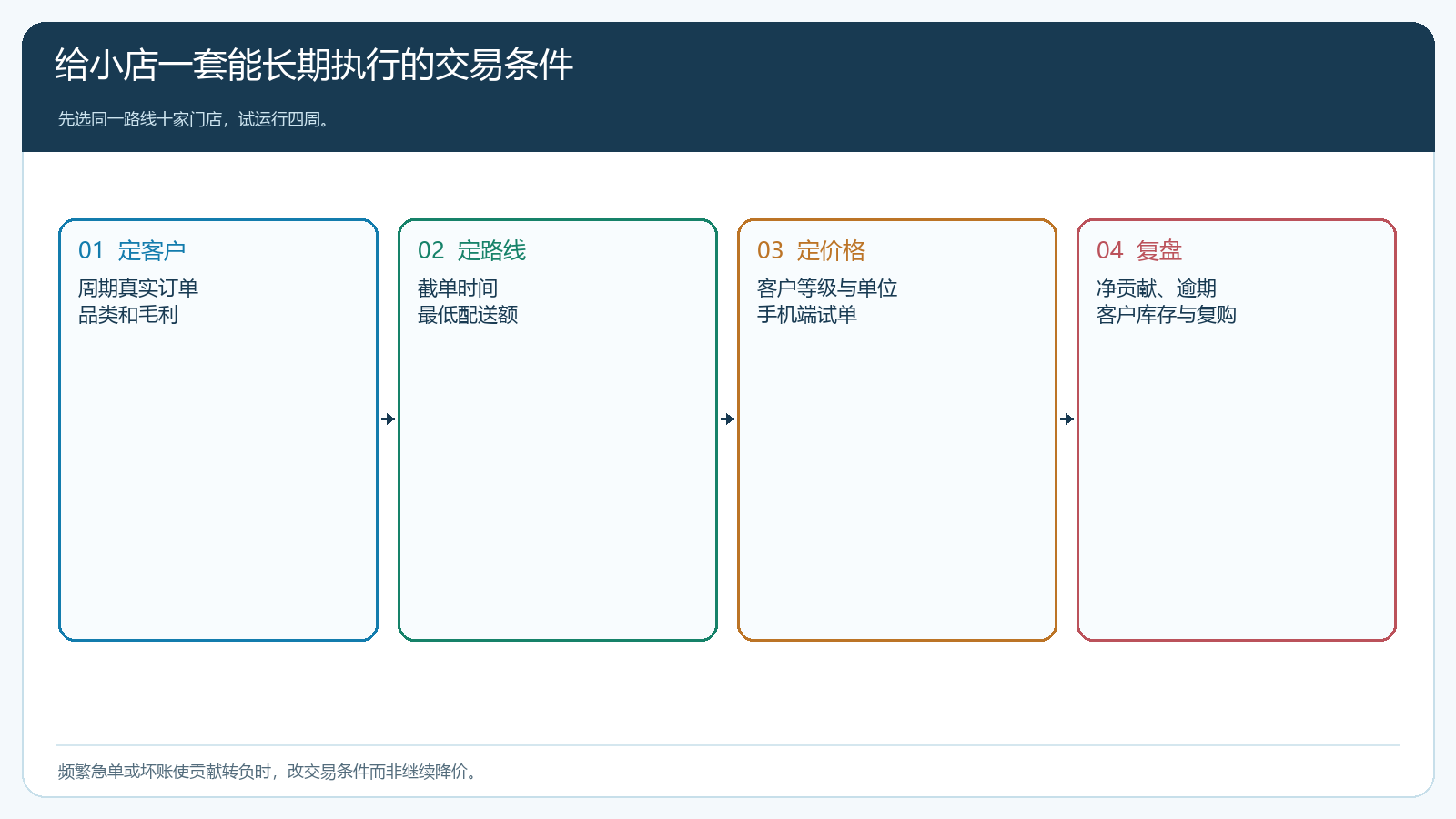Click the empty area of the red 复盘 card
This screenshot has width=1456, height=819.
click(x=1237, y=482)
